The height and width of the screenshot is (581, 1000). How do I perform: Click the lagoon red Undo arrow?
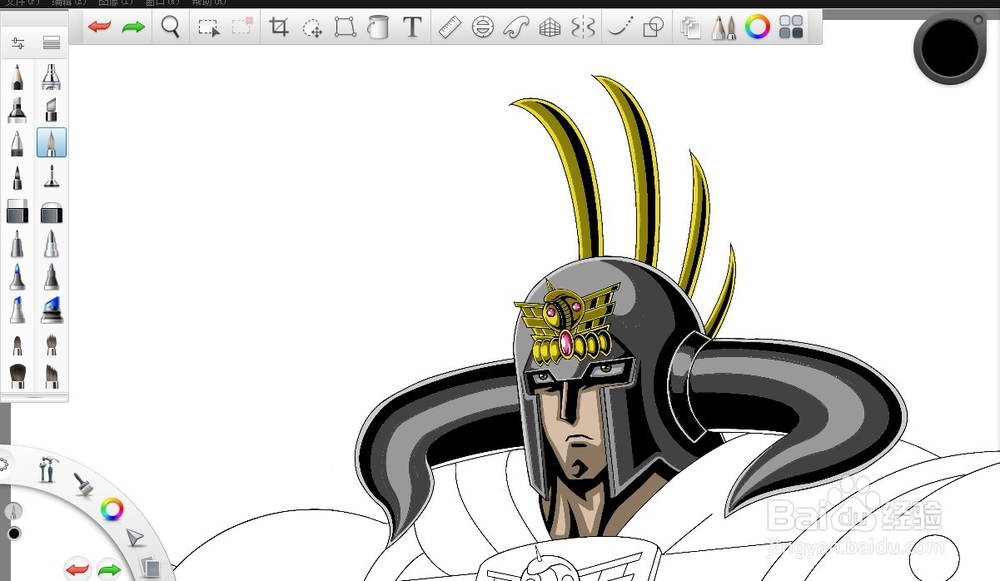[77, 568]
